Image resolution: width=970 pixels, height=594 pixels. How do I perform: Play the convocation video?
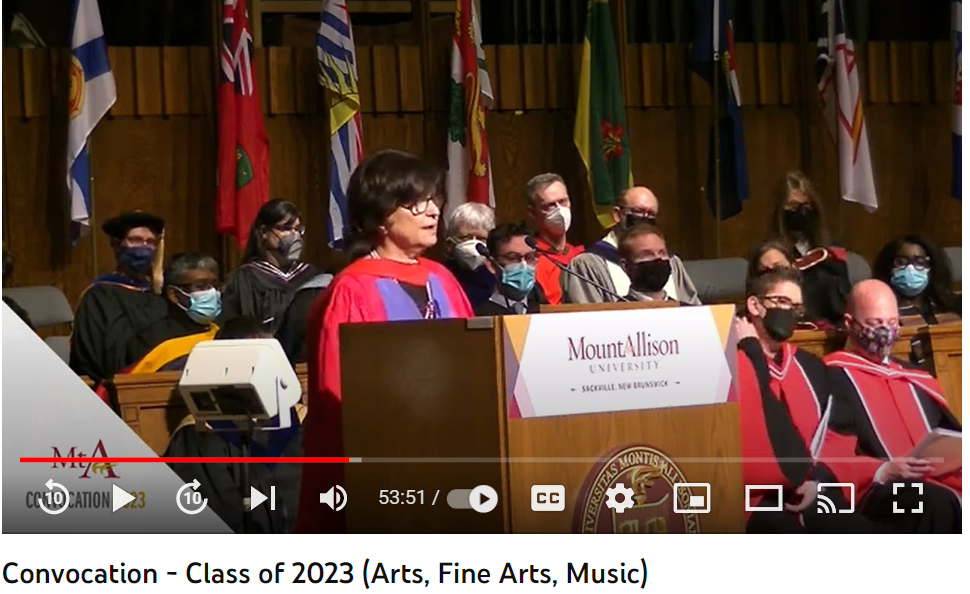click(x=123, y=498)
